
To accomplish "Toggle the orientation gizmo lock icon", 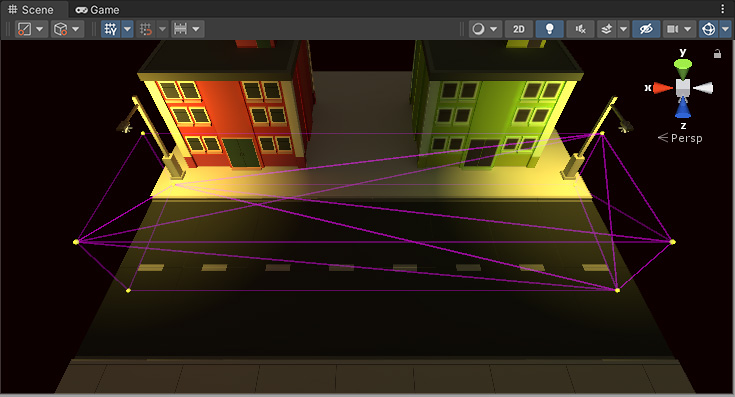I will pyautogui.click(x=717, y=54).
